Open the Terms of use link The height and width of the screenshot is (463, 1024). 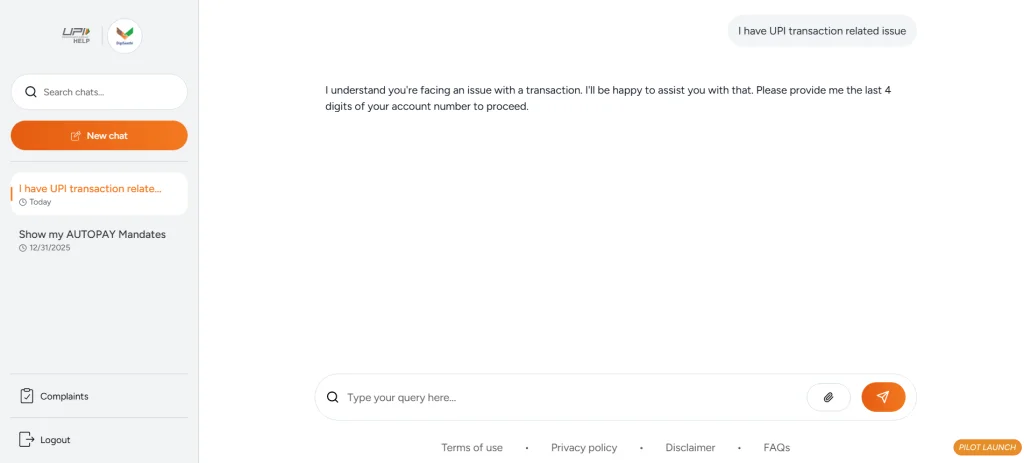[472, 448]
